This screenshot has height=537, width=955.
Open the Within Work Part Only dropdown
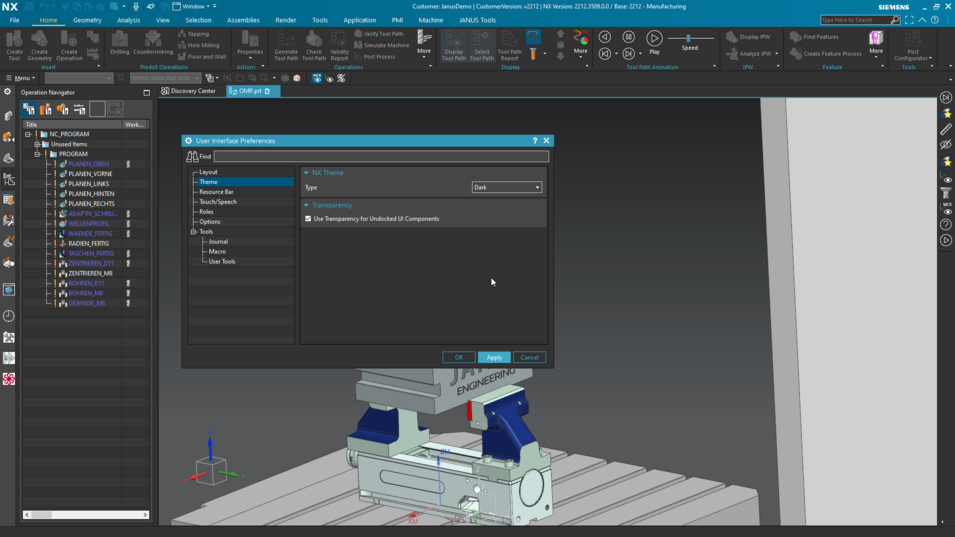[x=165, y=78]
